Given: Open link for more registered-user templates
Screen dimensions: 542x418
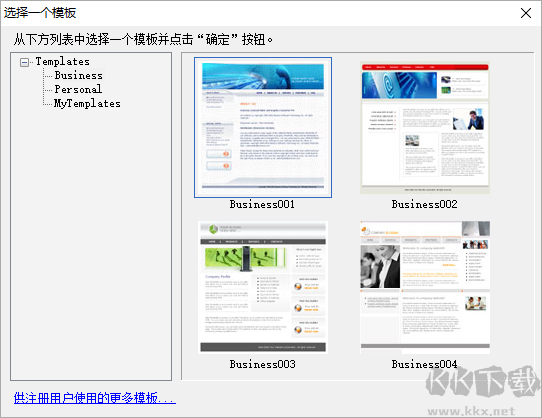Looking at the screenshot, I should click(95, 398).
